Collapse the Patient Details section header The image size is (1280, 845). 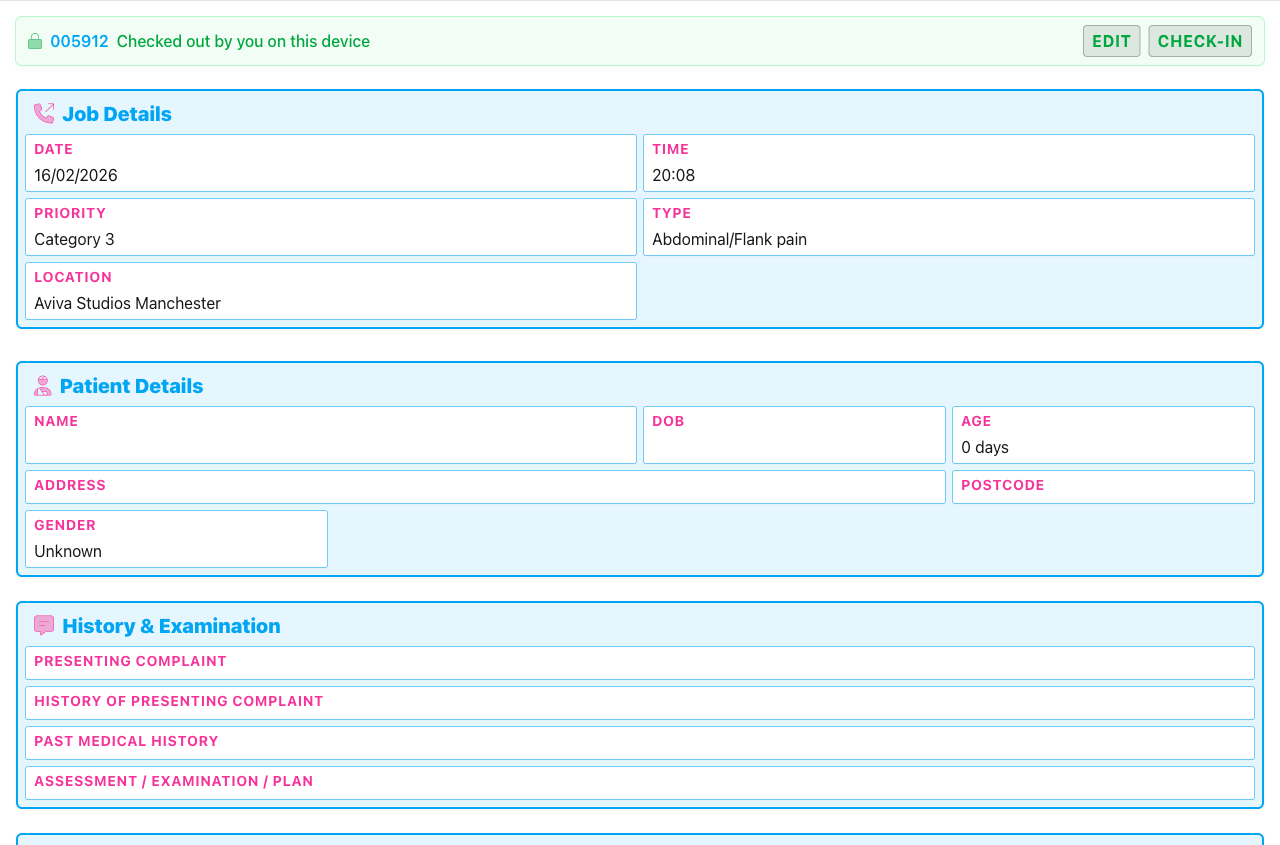132,385
